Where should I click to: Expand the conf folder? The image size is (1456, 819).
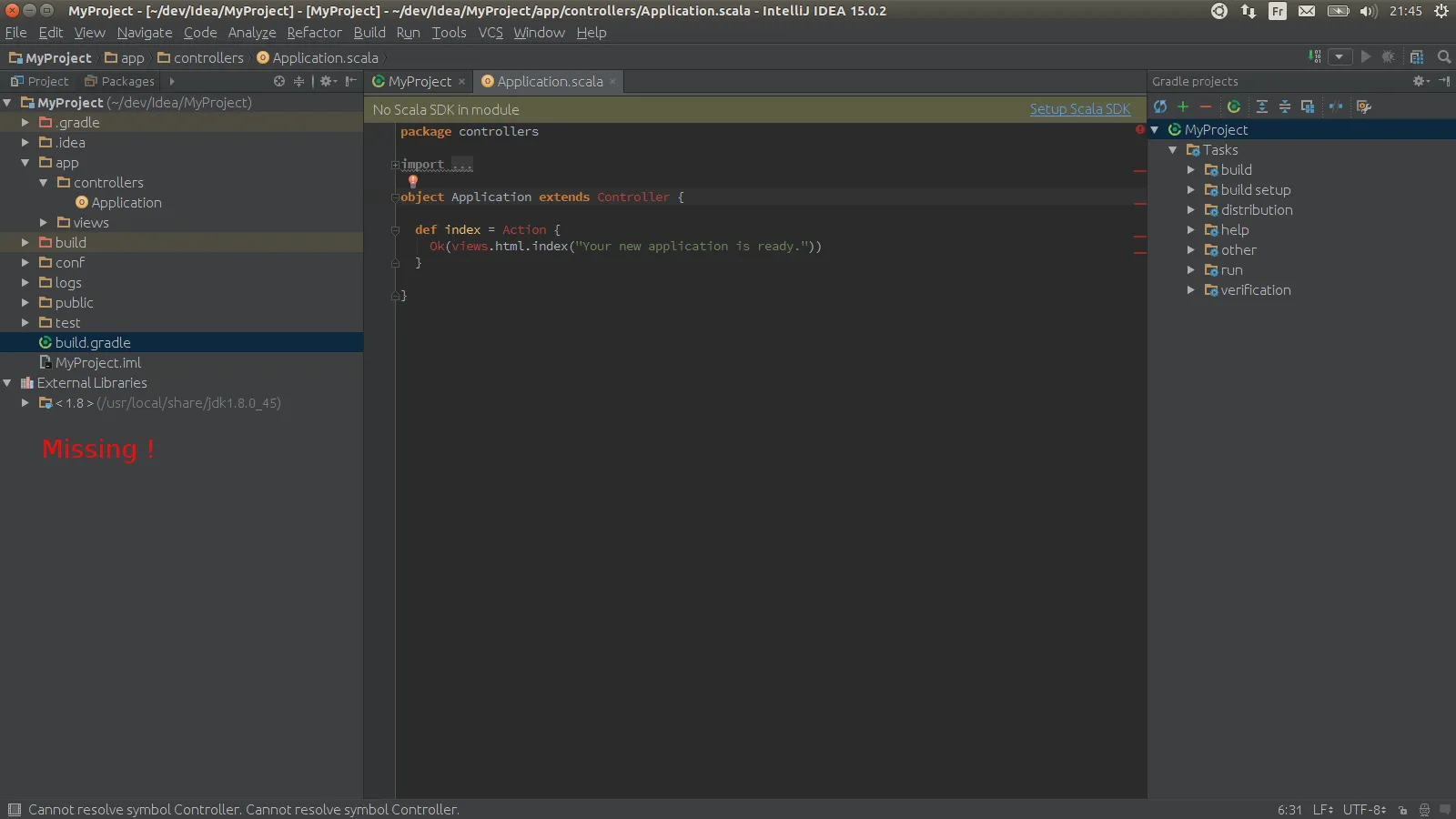click(25, 262)
